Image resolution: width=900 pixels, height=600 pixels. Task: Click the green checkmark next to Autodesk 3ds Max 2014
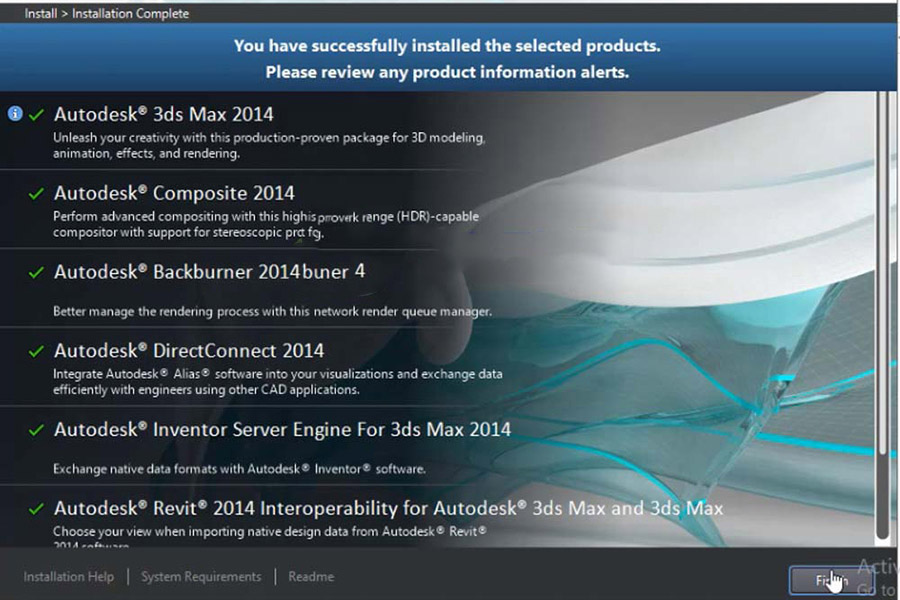coord(36,115)
